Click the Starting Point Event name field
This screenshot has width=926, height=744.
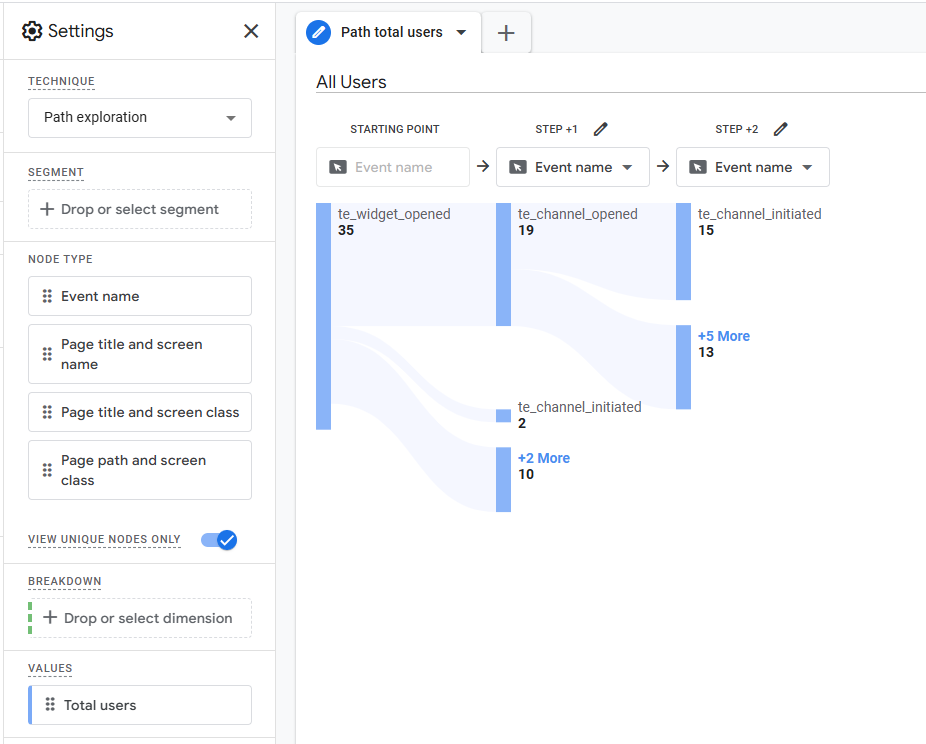point(393,167)
